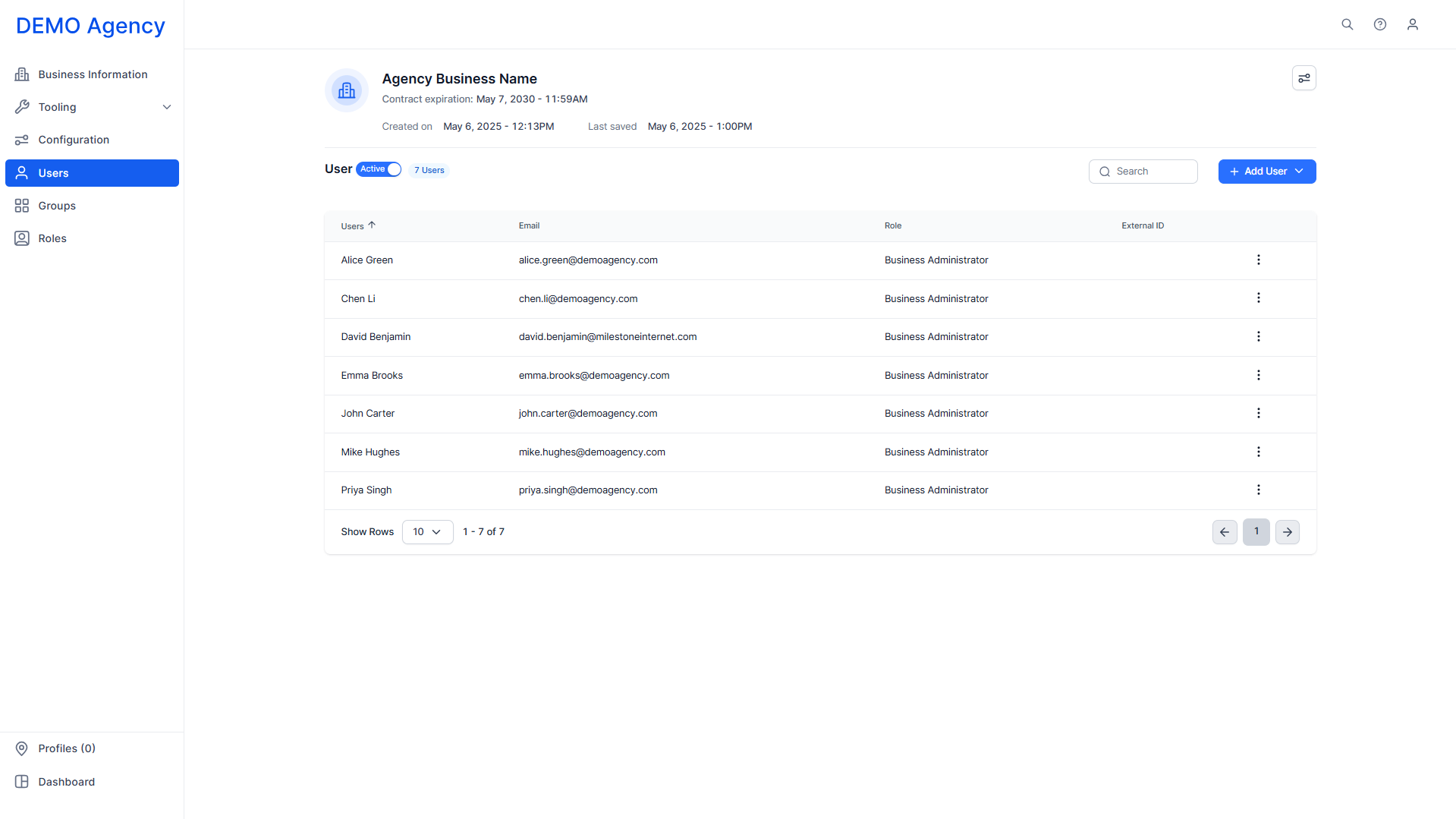
Task: Click the Roles badge icon
Action: 22,238
